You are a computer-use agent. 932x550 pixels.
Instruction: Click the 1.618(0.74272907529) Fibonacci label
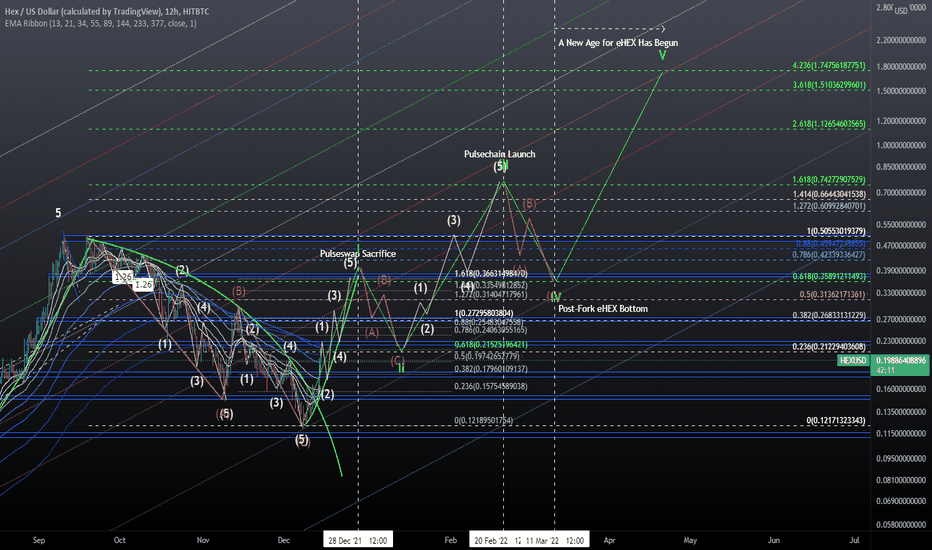pyautogui.click(x=829, y=180)
